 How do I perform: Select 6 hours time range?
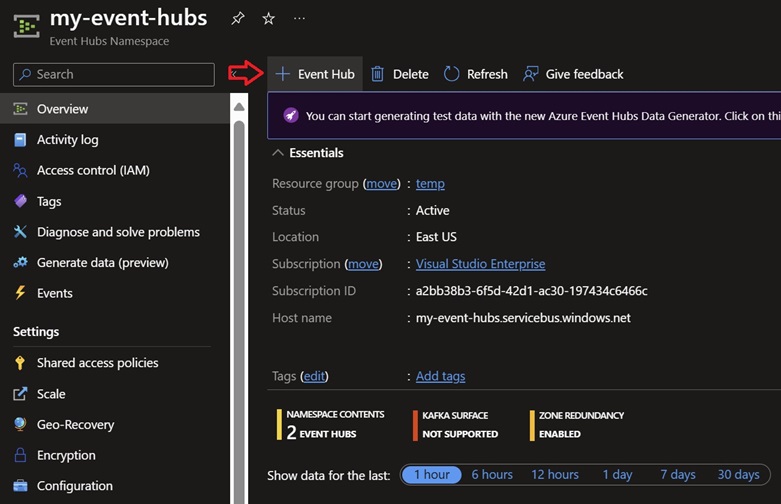pos(492,475)
